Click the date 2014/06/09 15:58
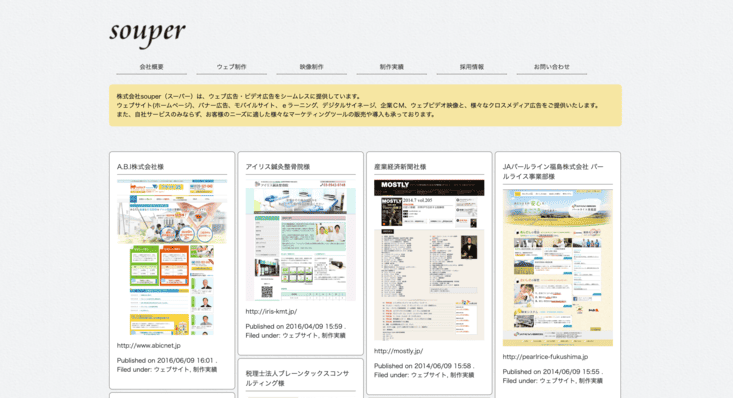This screenshot has width=733, height=398. [x=443, y=366]
